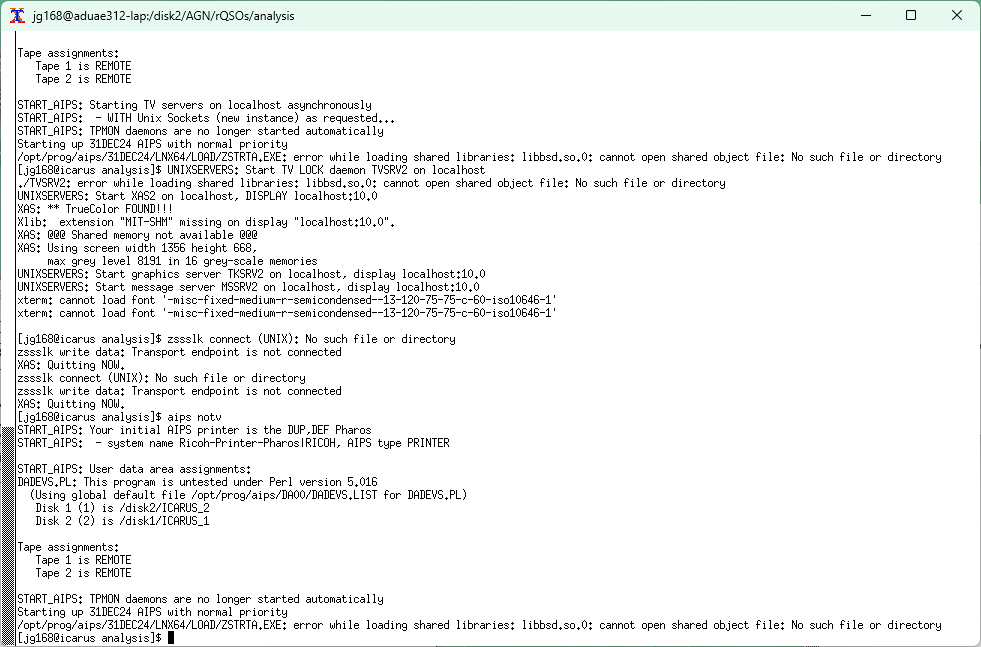Minimize the terminal window
981x647 pixels.
(866, 16)
